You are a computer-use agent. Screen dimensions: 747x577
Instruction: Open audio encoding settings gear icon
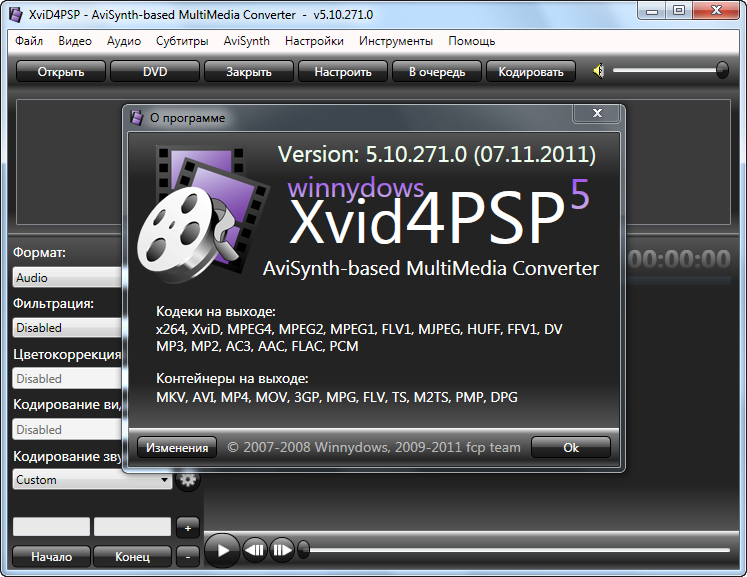coord(188,480)
